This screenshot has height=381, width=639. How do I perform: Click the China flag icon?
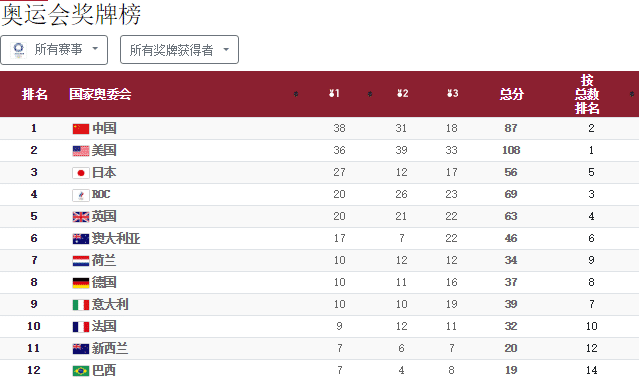[x=81, y=129]
